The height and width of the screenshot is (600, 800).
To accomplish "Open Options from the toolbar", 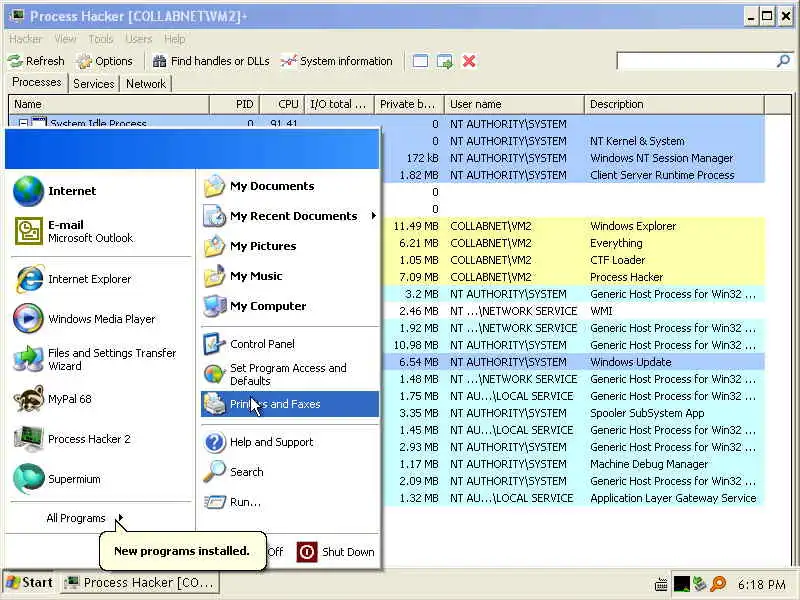I will point(105,61).
